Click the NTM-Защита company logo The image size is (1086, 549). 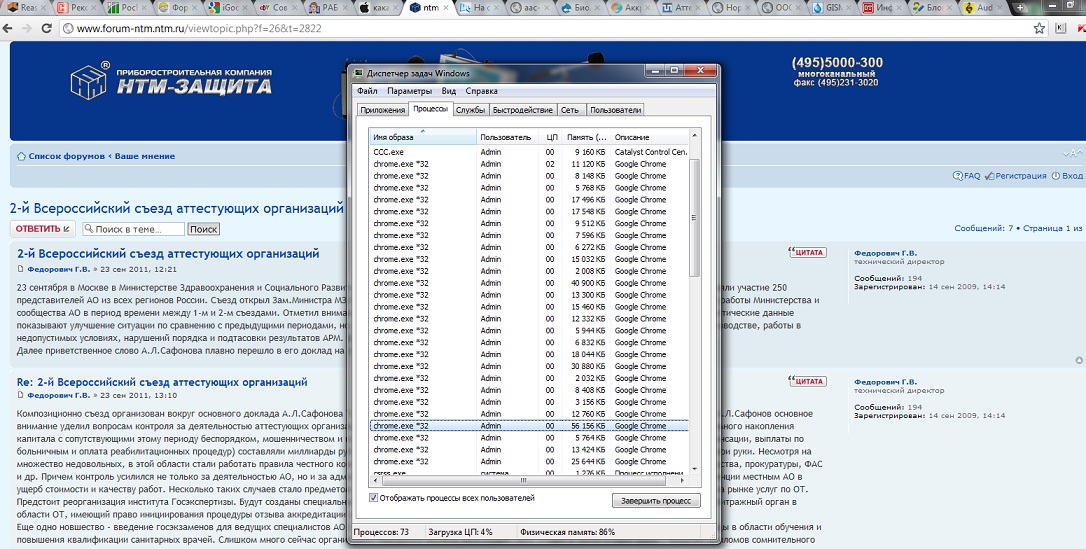pyautogui.click(x=171, y=81)
